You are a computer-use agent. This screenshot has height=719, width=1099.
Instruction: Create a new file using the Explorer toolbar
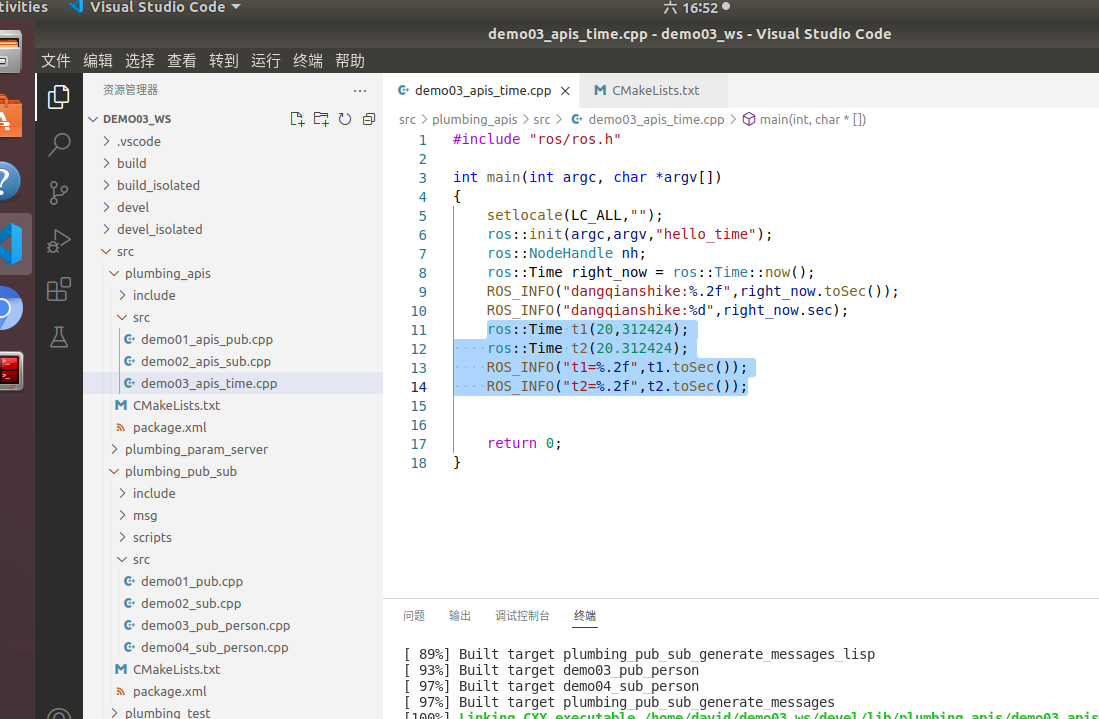(x=297, y=118)
